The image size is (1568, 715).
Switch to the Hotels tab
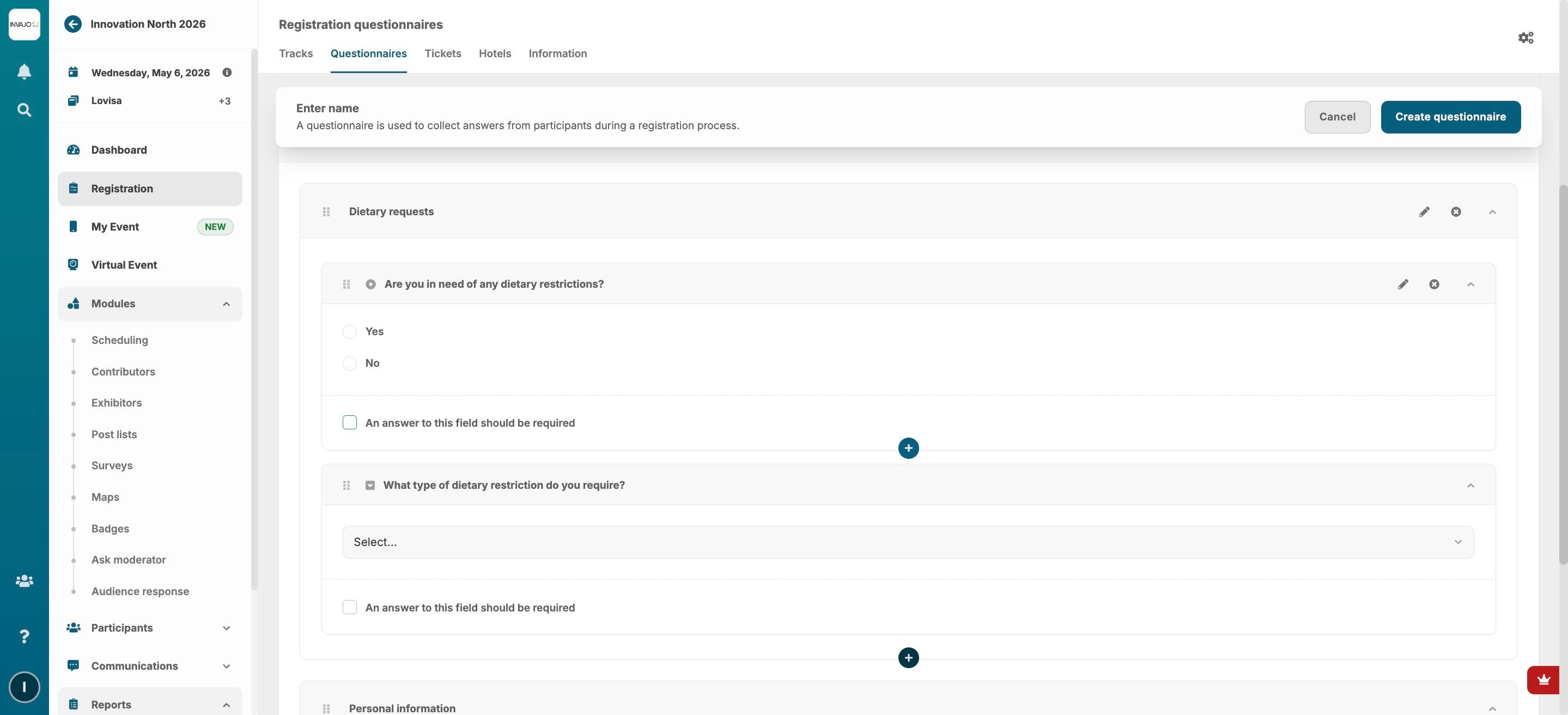[x=494, y=53]
